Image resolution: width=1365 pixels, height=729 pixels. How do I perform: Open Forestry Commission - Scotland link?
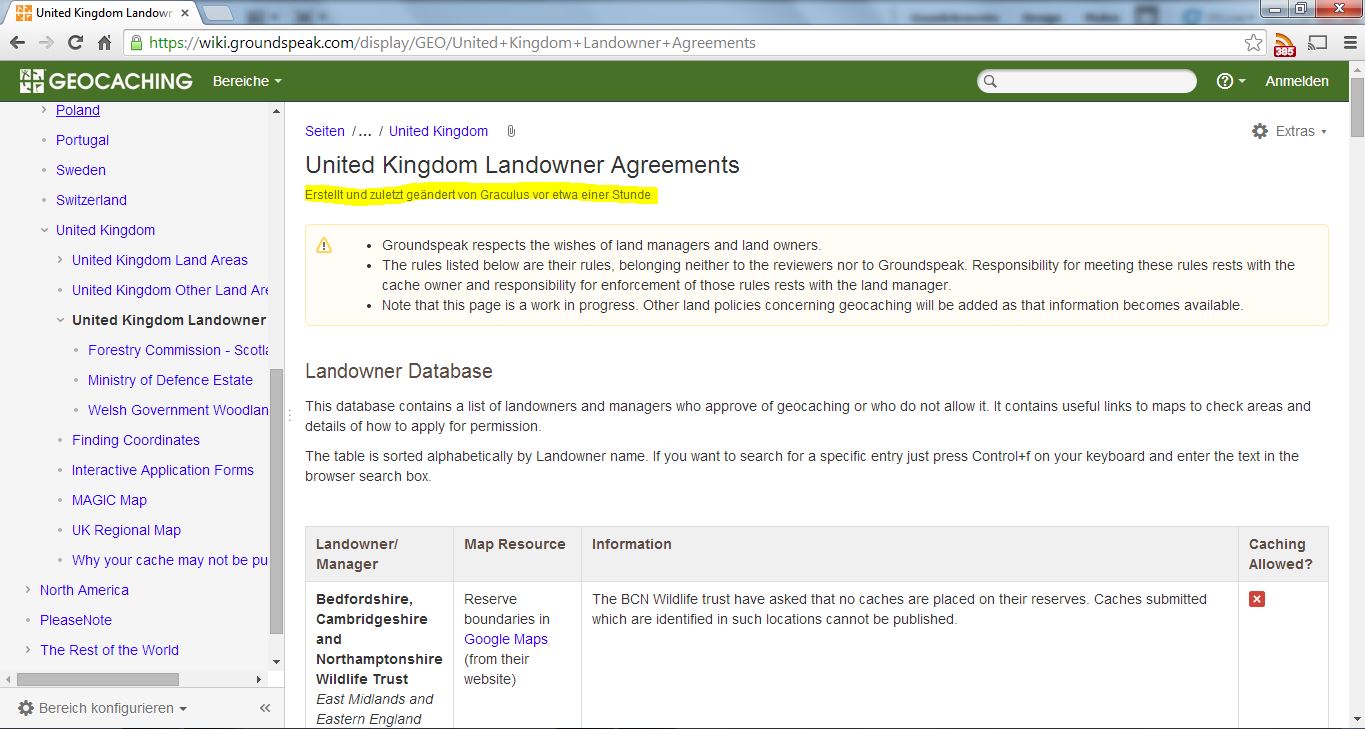[178, 350]
